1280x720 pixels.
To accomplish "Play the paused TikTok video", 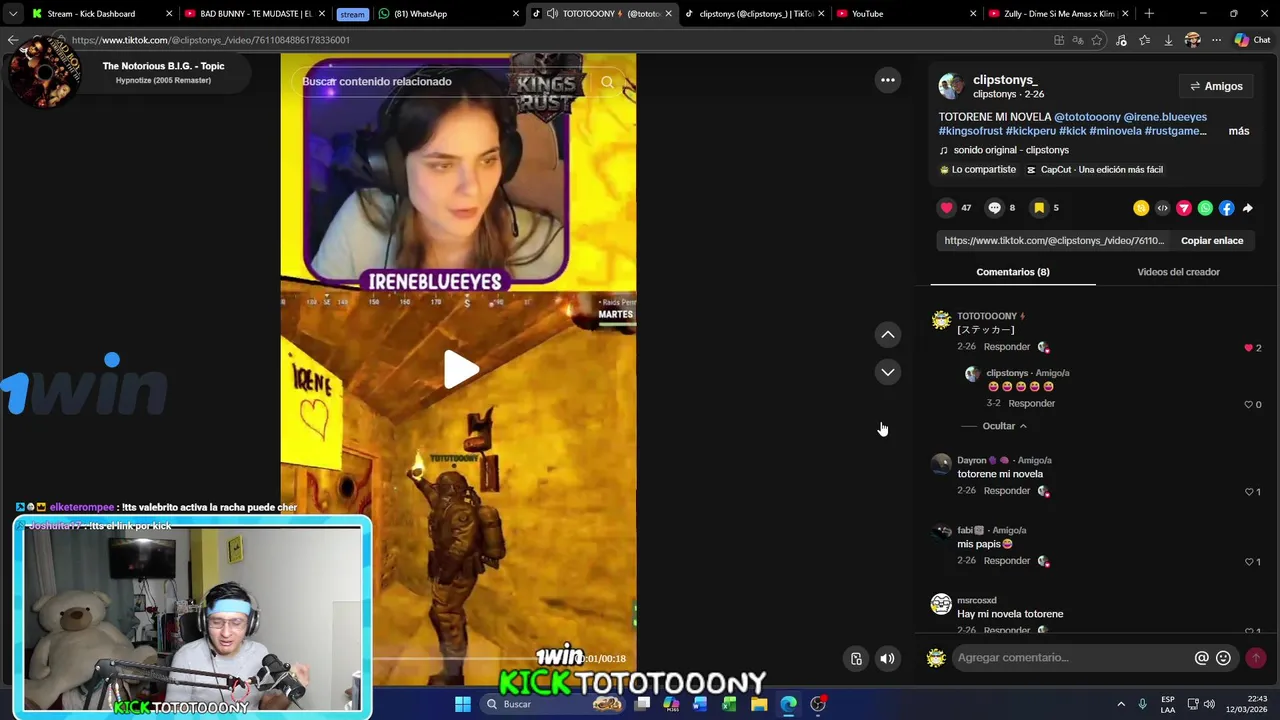I will click(x=459, y=370).
